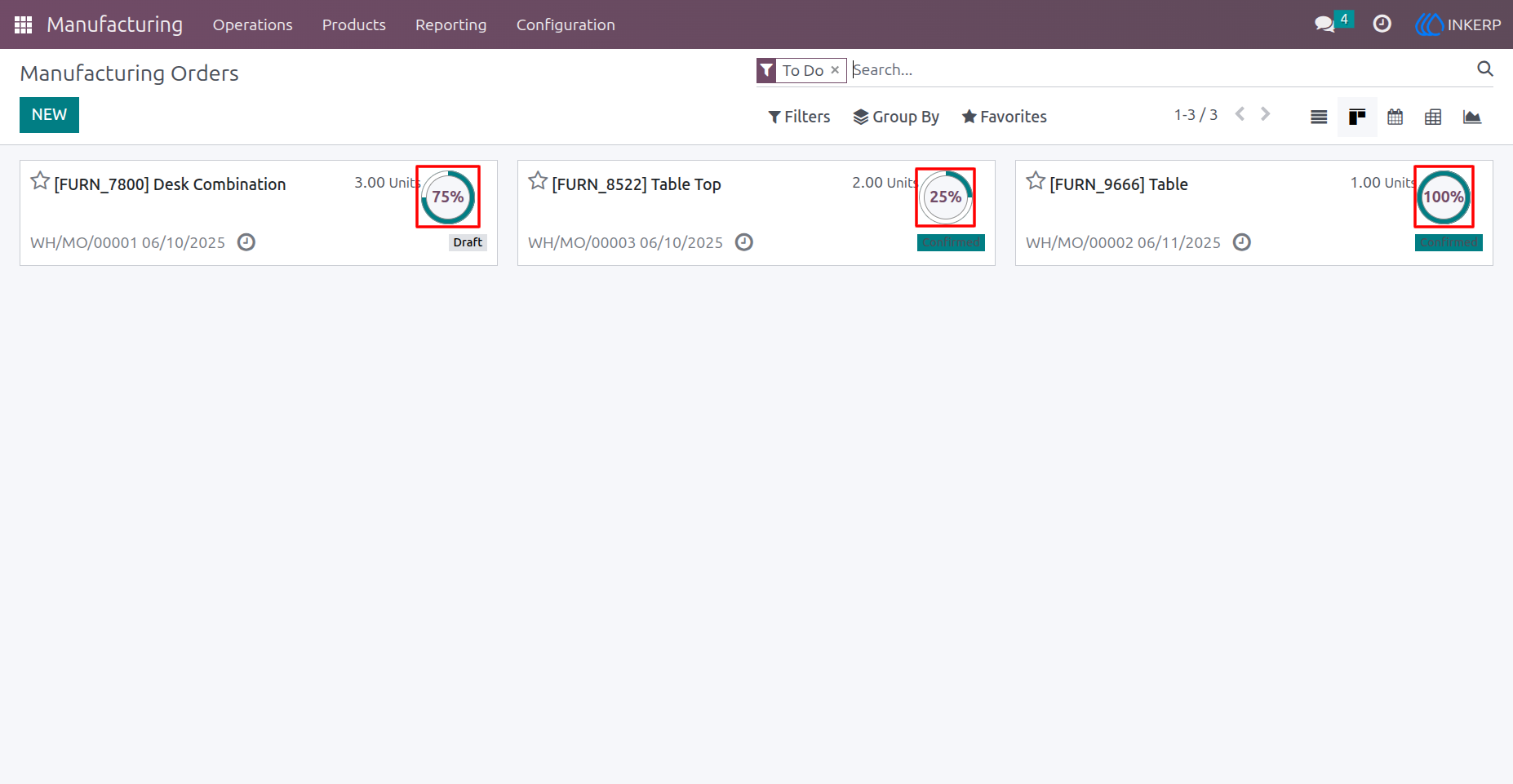Go to previous page of records
Image resolution: width=1513 pixels, height=784 pixels.
pos(1240,114)
